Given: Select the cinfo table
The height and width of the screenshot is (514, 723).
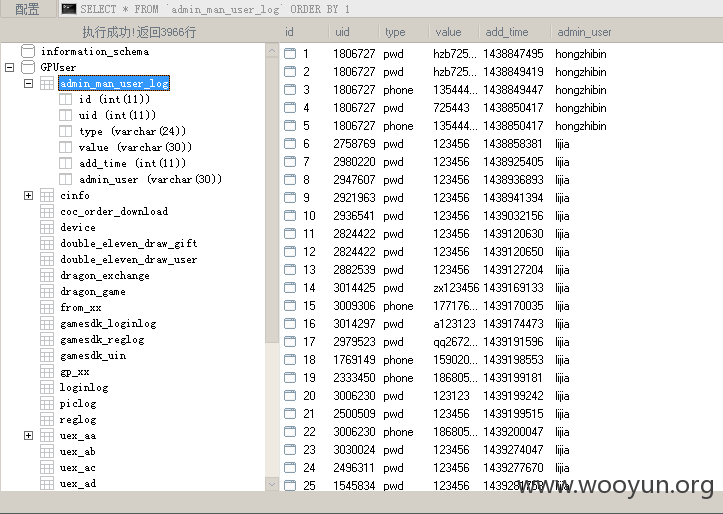Looking at the screenshot, I should click(75, 195).
